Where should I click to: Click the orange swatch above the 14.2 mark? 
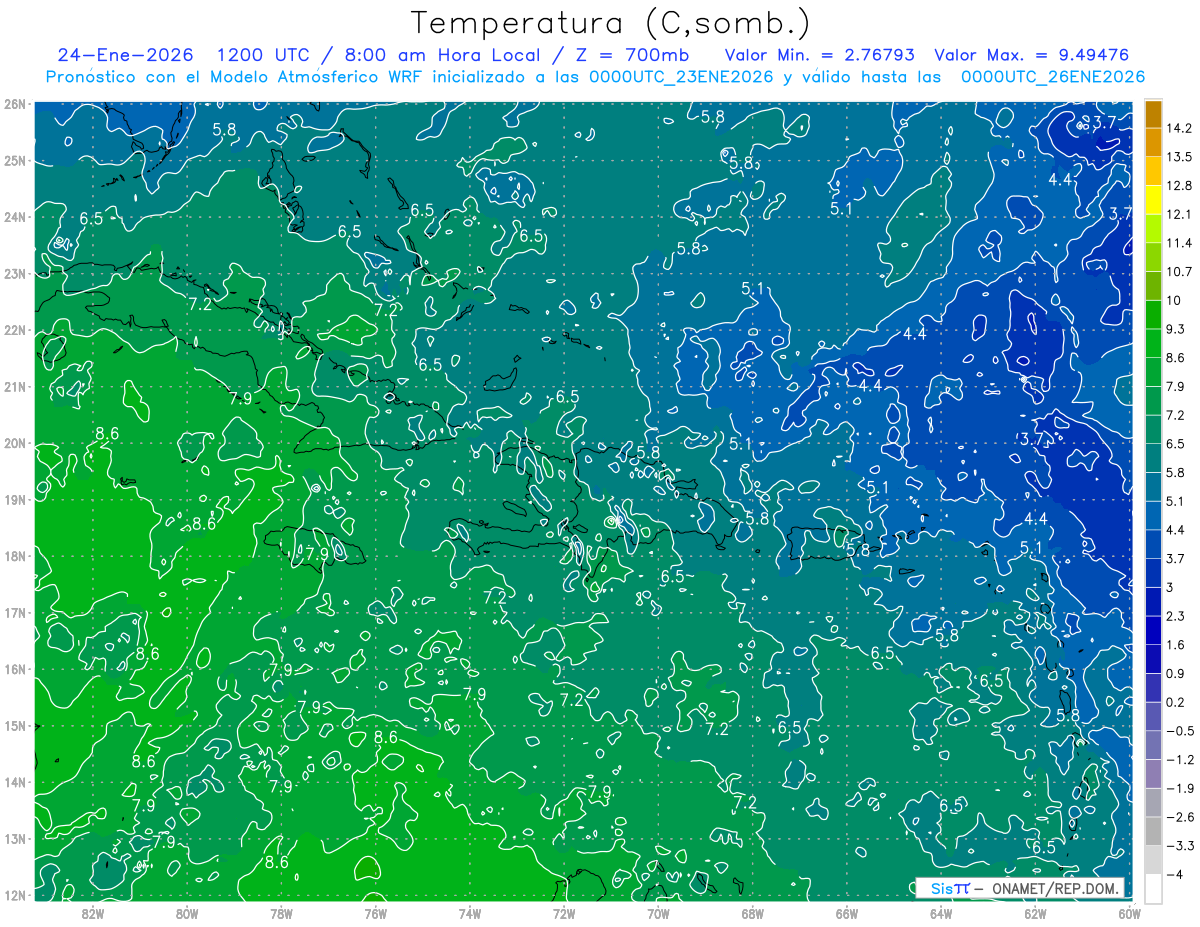(1153, 114)
